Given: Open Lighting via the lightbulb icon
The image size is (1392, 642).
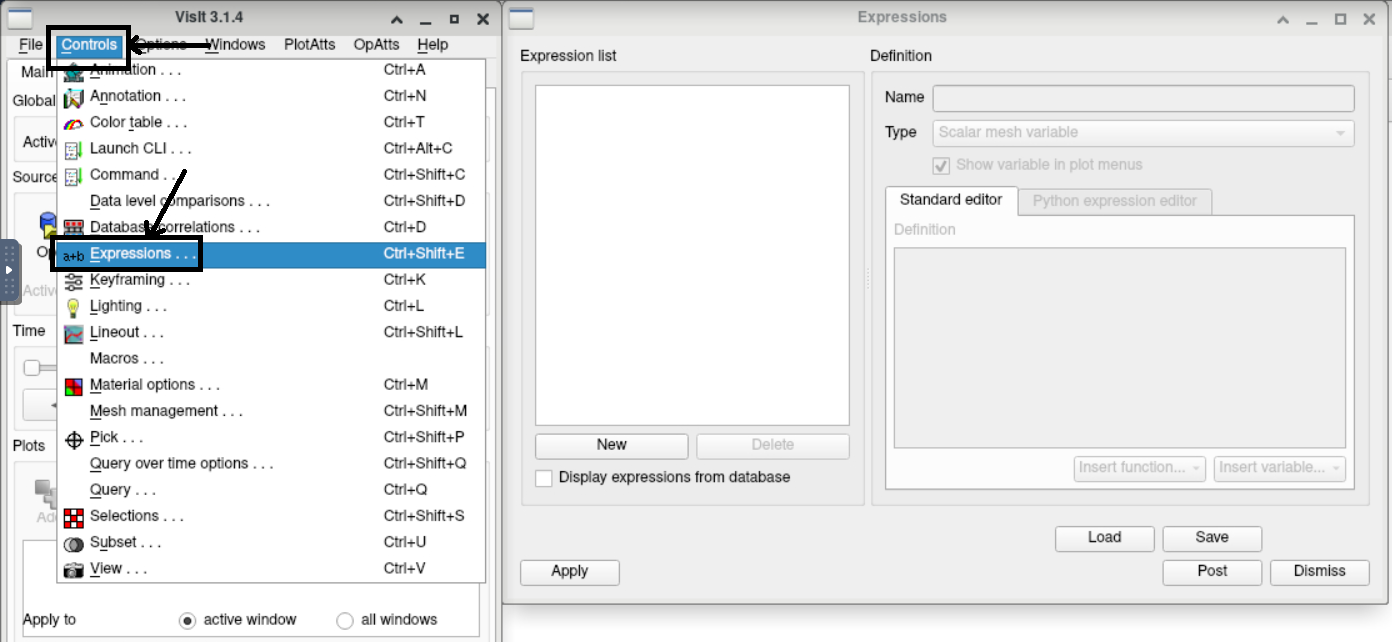Looking at the screenshot, I should [74, 307].
